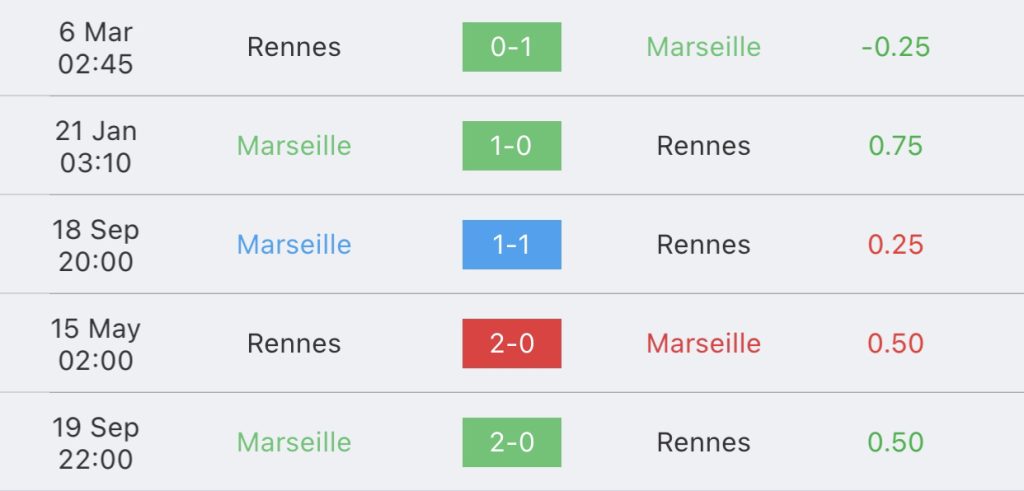The width and height of the screenshot is (1024, 491).
Task: Select Marseille in the 19 Sep 22:00 match
Action: click(294, 442)
